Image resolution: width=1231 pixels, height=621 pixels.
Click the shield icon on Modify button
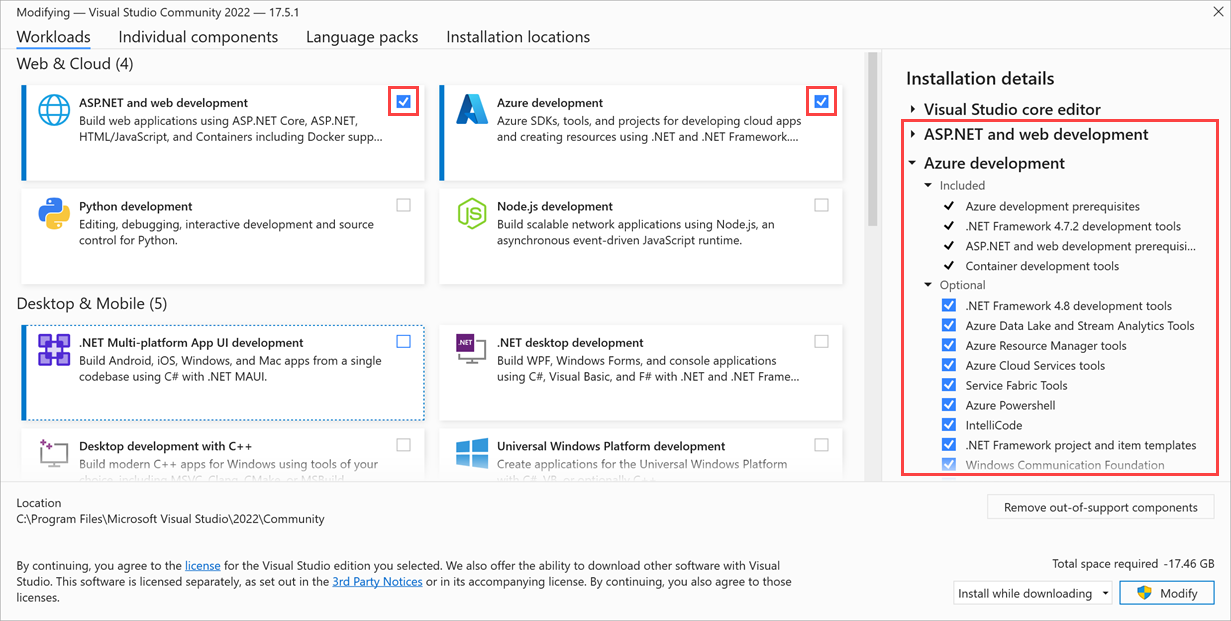(x=1145, y=593)
